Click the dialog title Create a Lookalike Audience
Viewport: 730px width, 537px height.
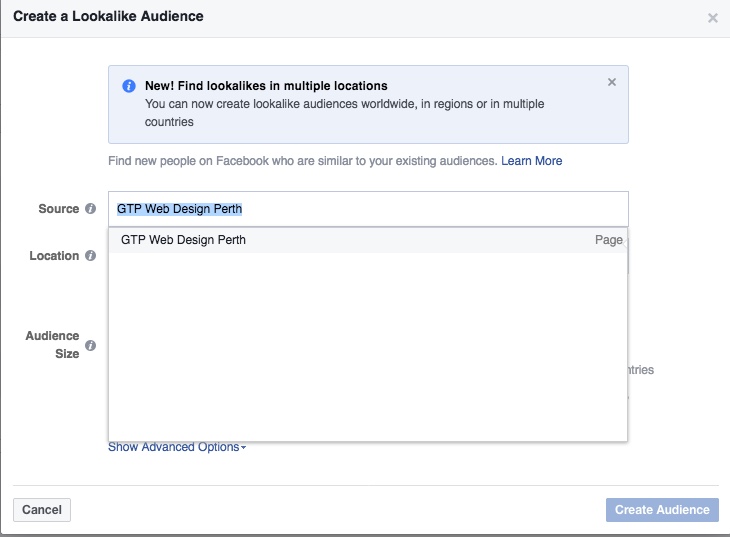point(108,17)
